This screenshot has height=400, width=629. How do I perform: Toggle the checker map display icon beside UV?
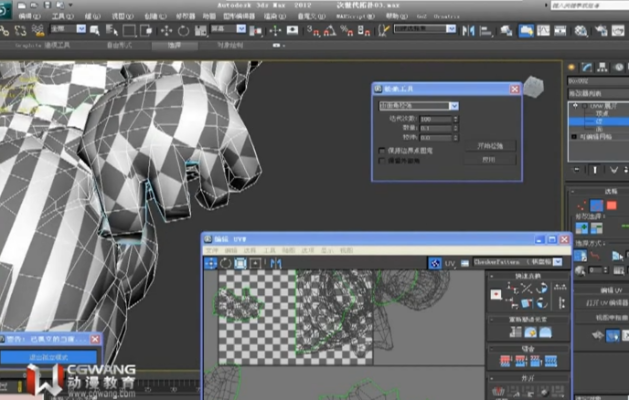coord(435,263)
